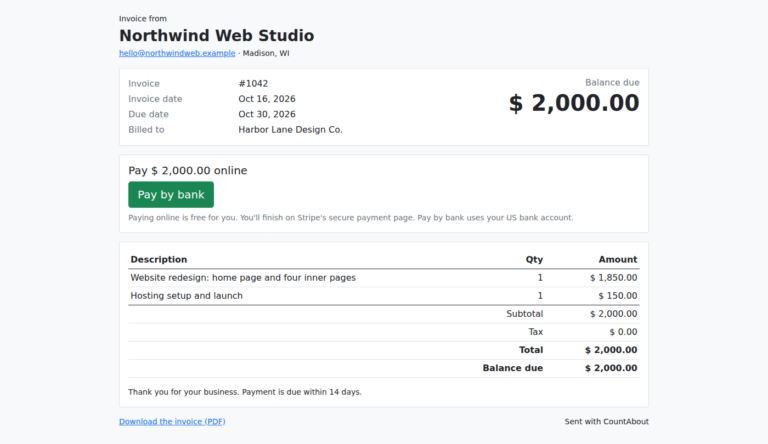Select due date Oct 30, 2026
Image resolution: width=768 pixels, height=444 pixels.
click(x=267, y=114)
